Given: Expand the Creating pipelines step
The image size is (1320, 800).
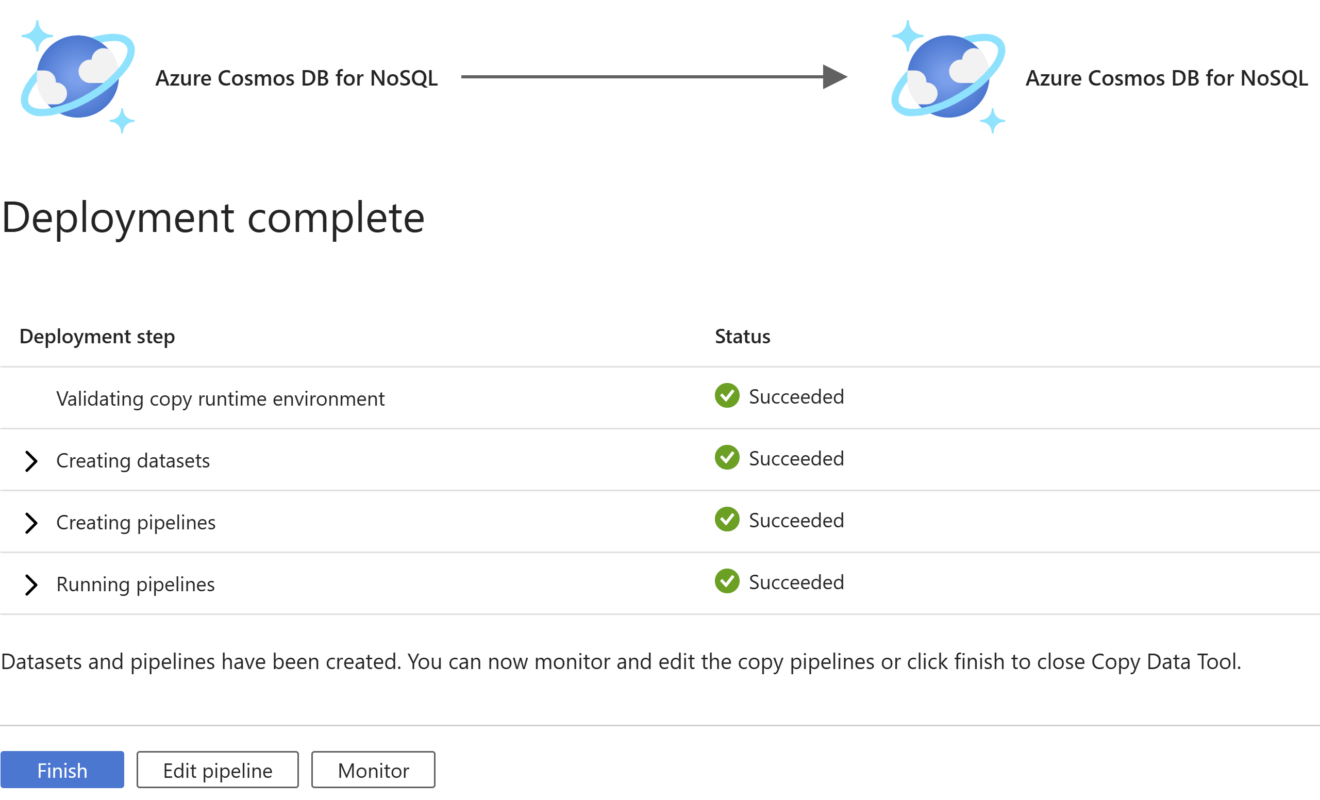Looking at the screenshot, I should (x=30, y=522).
